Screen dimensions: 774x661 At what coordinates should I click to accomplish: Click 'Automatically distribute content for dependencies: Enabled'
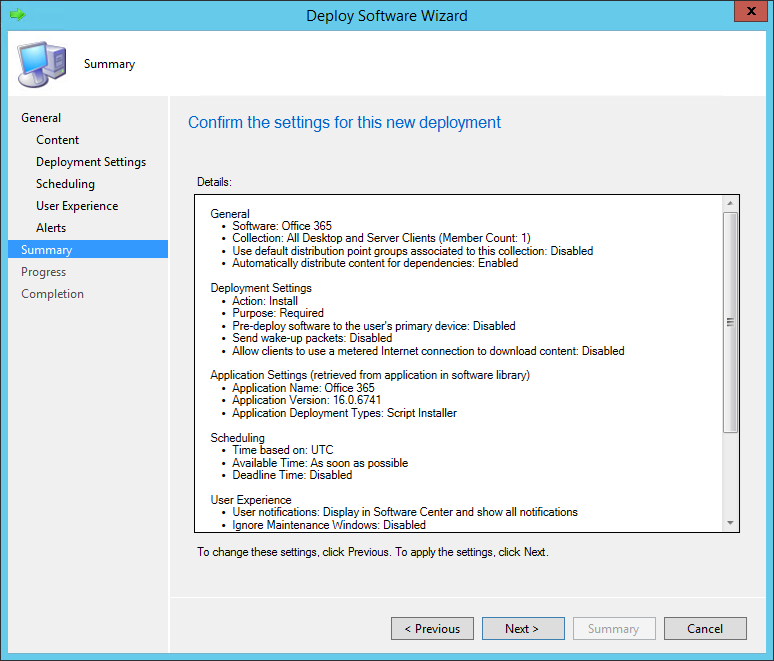(375, 263)
